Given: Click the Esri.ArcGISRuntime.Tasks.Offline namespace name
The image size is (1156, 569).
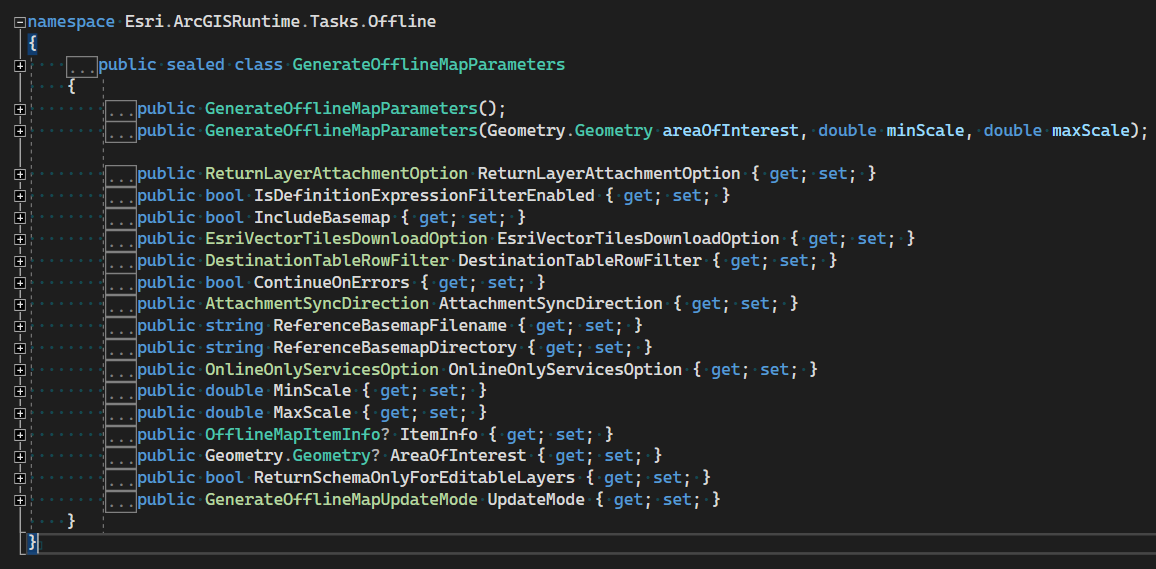Looking at the screenshot, I should click(281, 22).
